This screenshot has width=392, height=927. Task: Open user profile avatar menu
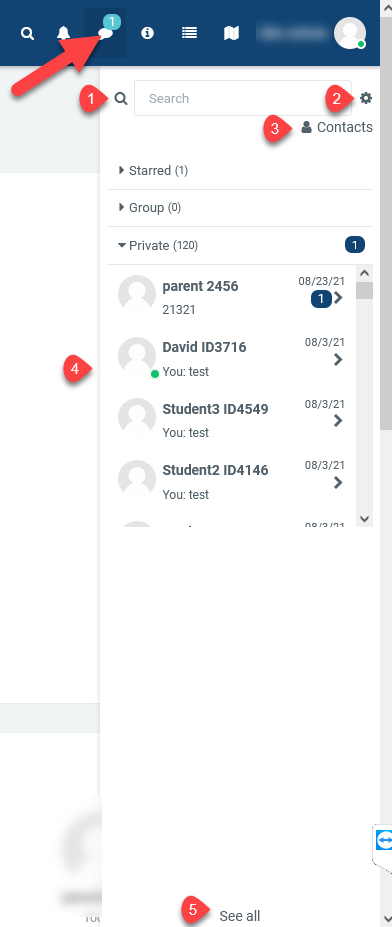(x=350, y=33)
